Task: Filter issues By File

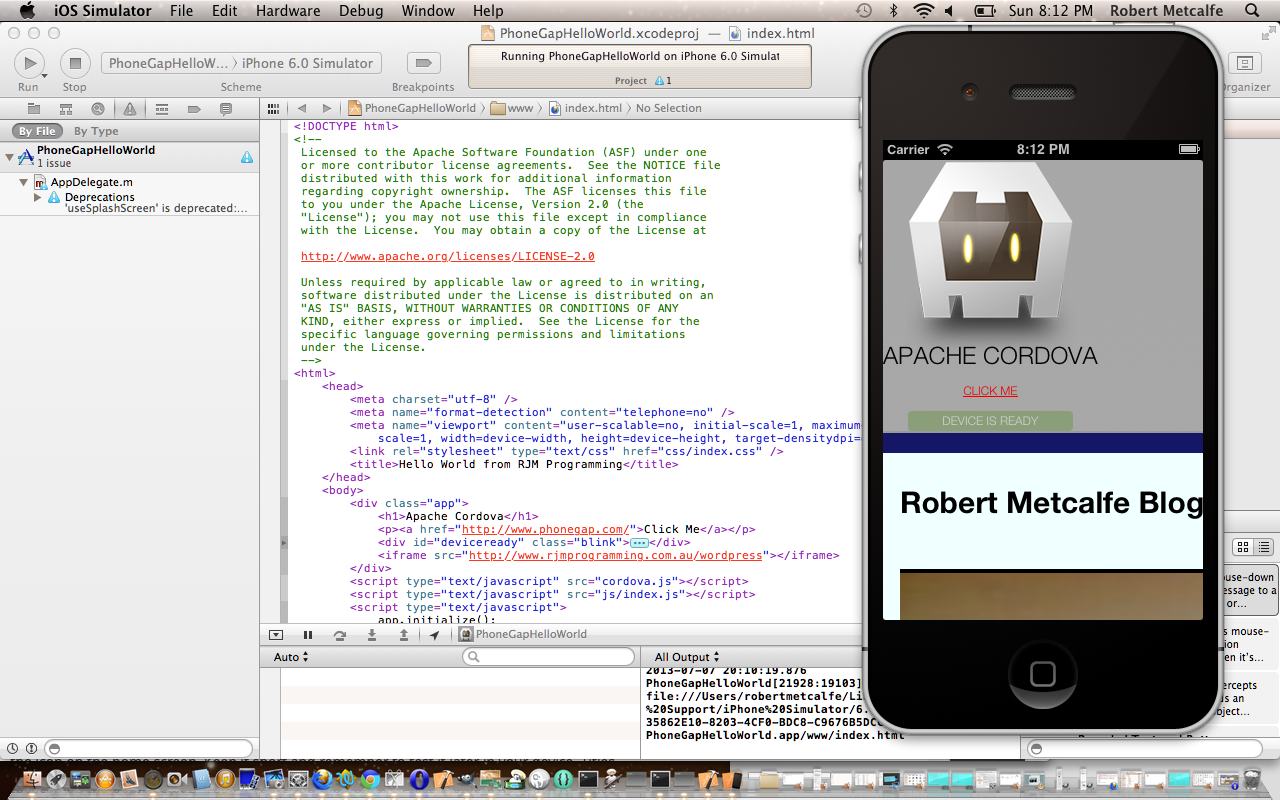Action: [37, 131]
